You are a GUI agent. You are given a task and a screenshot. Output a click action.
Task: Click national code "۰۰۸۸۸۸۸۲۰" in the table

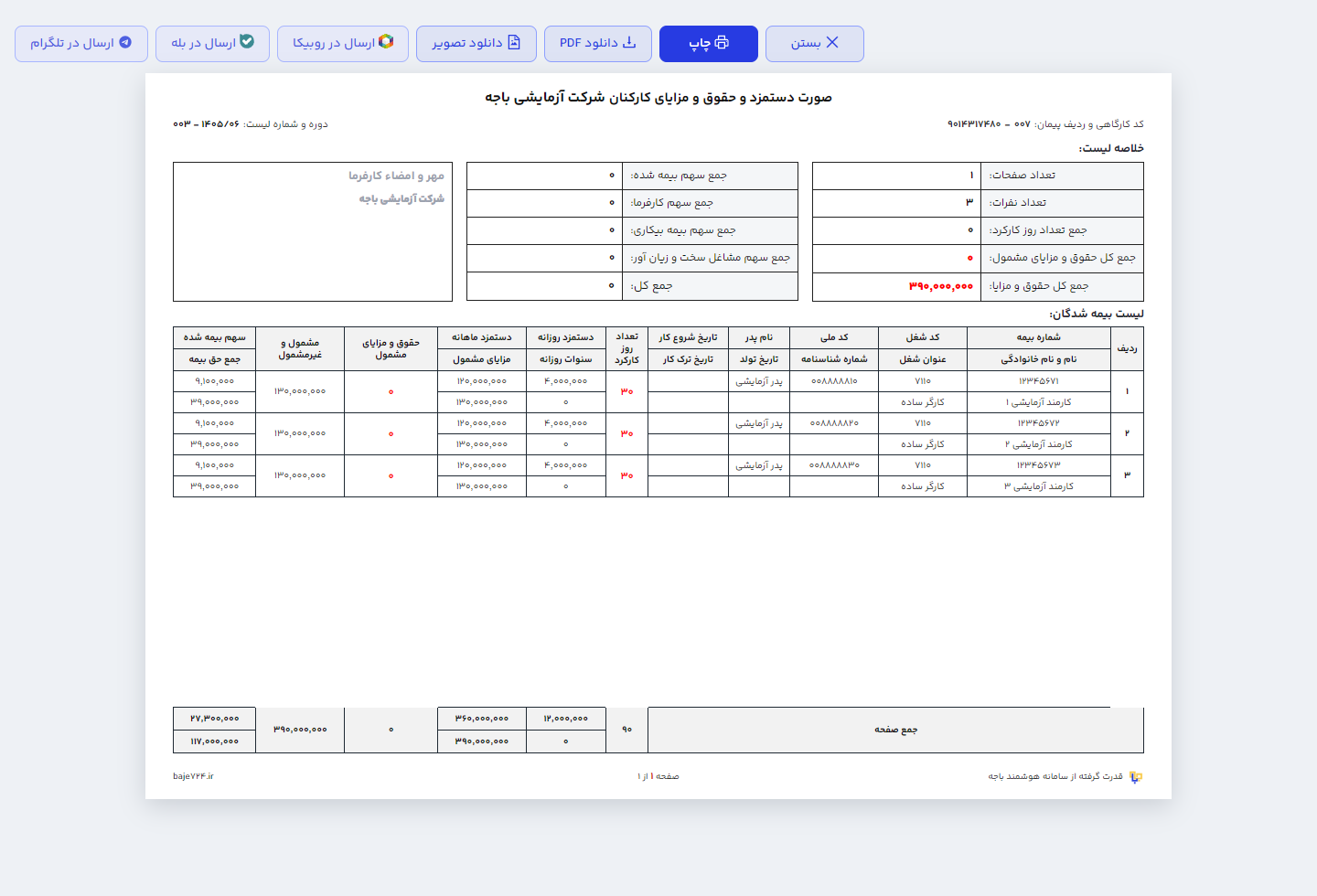(x=834, y=423)
